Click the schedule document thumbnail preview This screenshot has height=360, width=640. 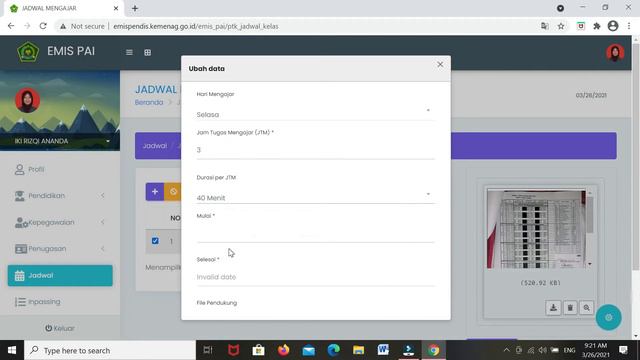tap(536, 229)
